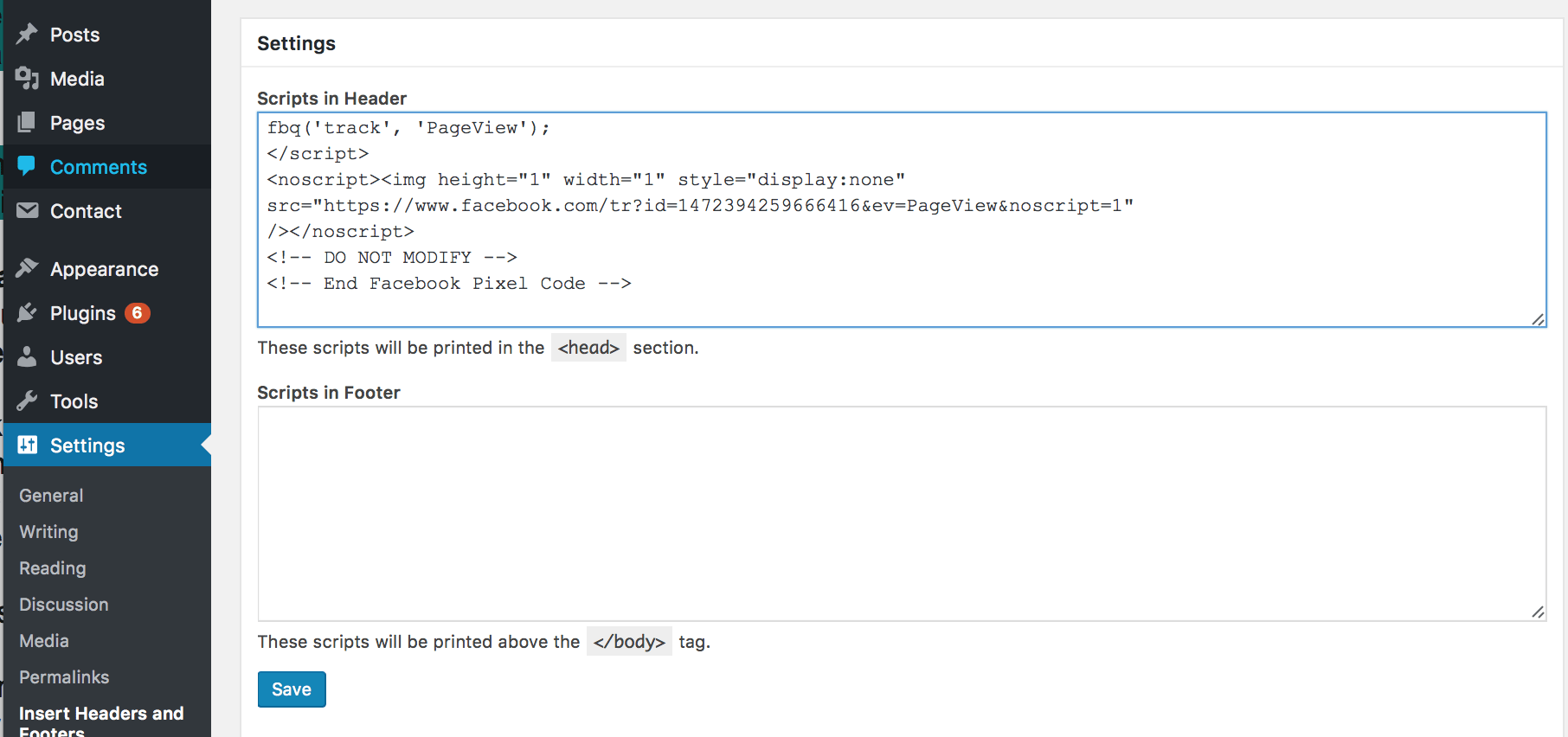Open the Posts menu

coord(107,35)
